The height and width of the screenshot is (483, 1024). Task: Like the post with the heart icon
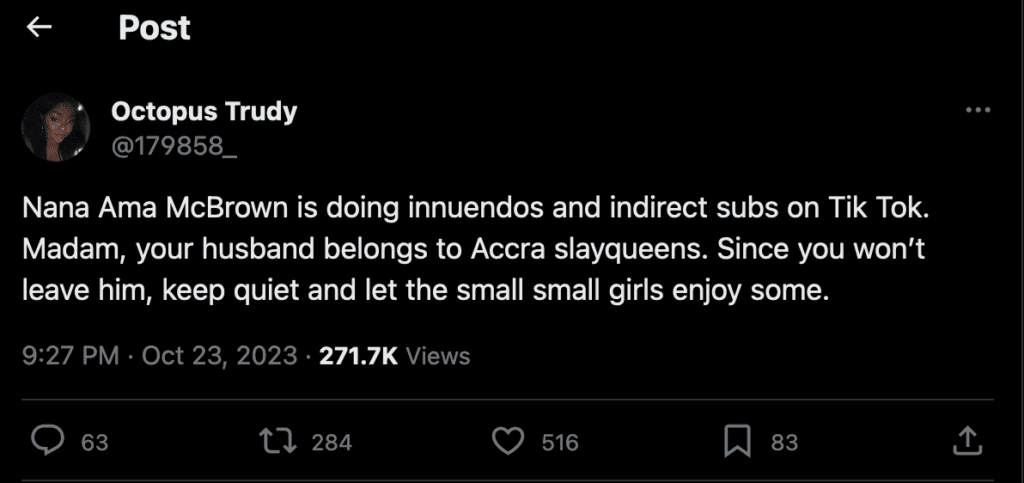pyautogui.click(x=511, y=441)
